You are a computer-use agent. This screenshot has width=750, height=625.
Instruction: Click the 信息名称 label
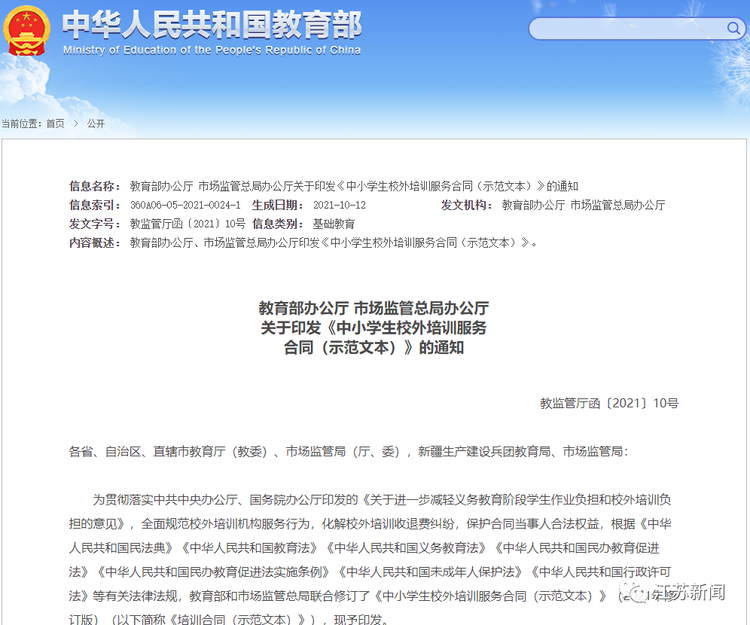[94, 186]
